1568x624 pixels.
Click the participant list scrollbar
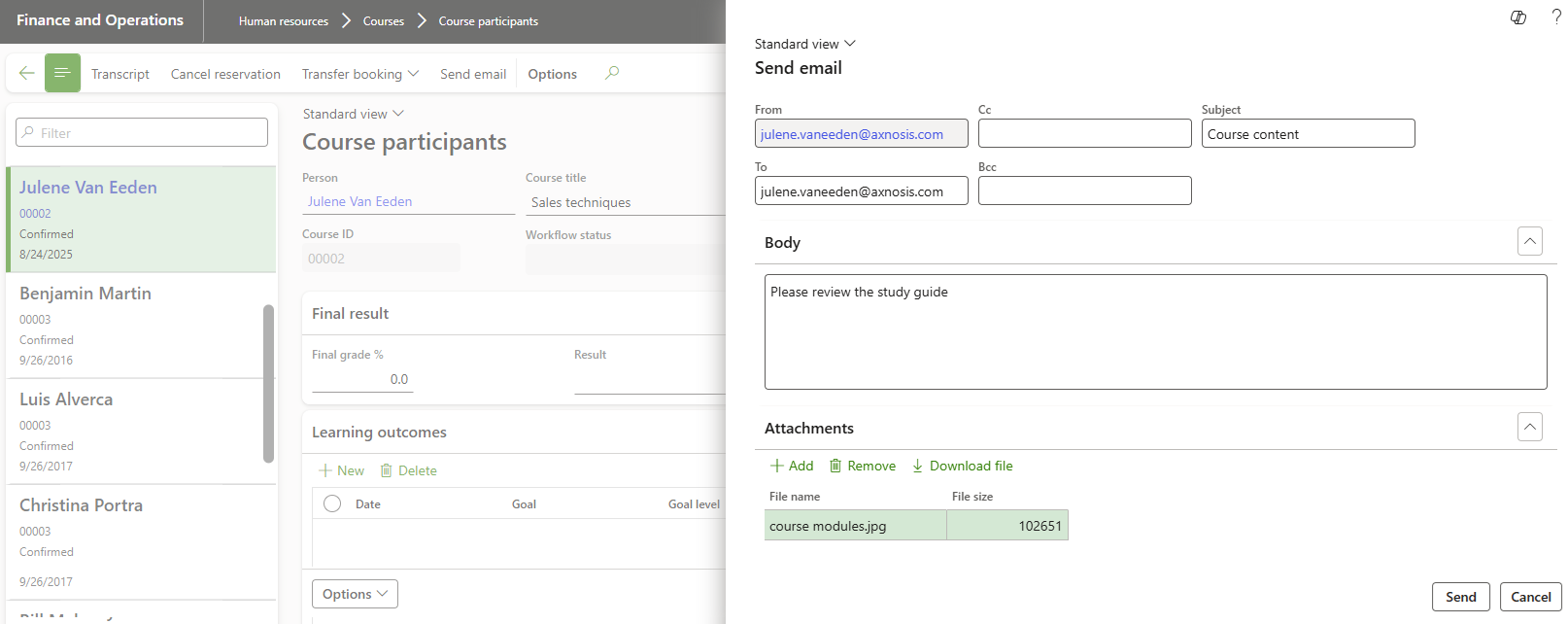268,384
